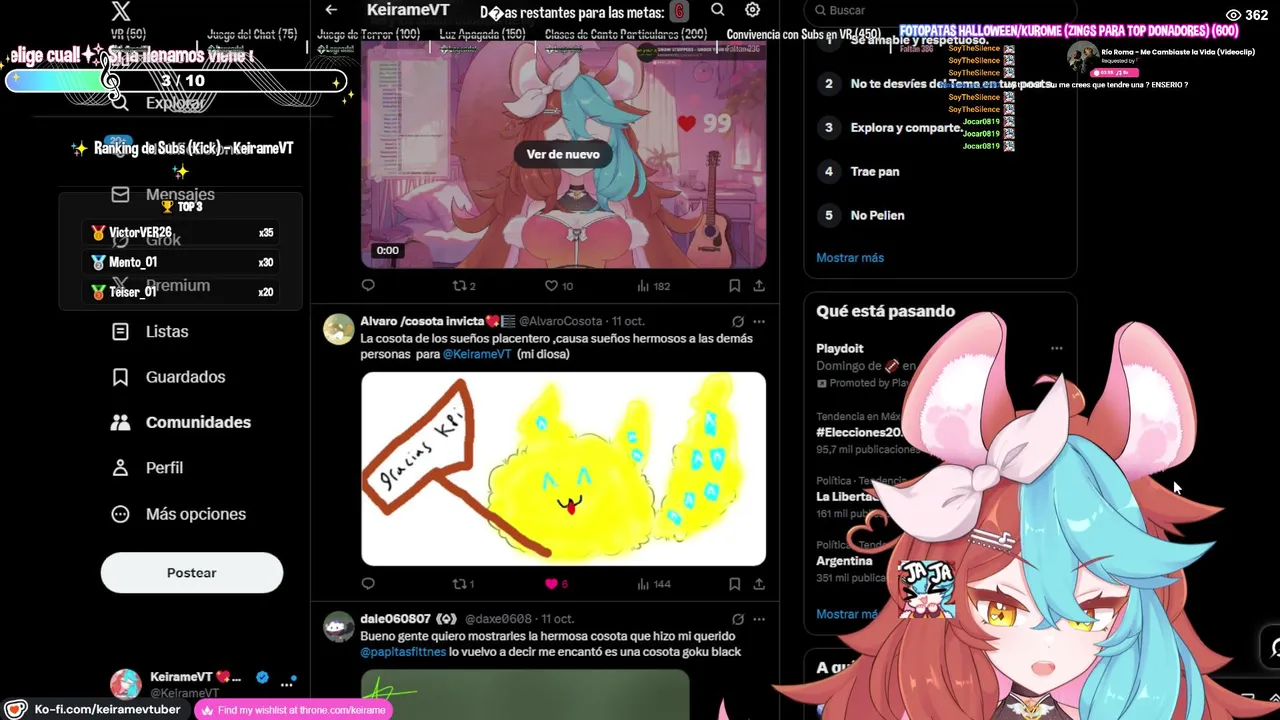
Task: Bookmark the video post
Action: tap(734, 286)
